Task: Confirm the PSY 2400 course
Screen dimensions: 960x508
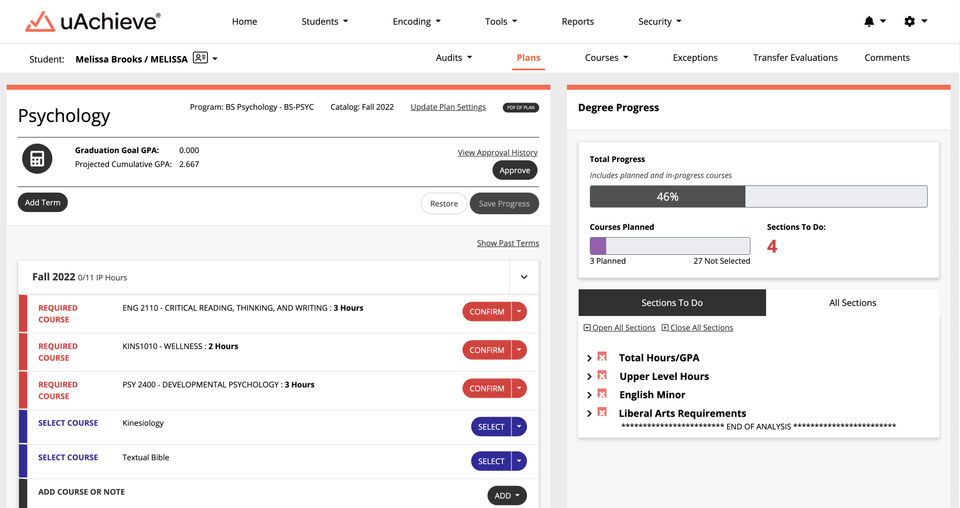Action: [x=487, y=388]
